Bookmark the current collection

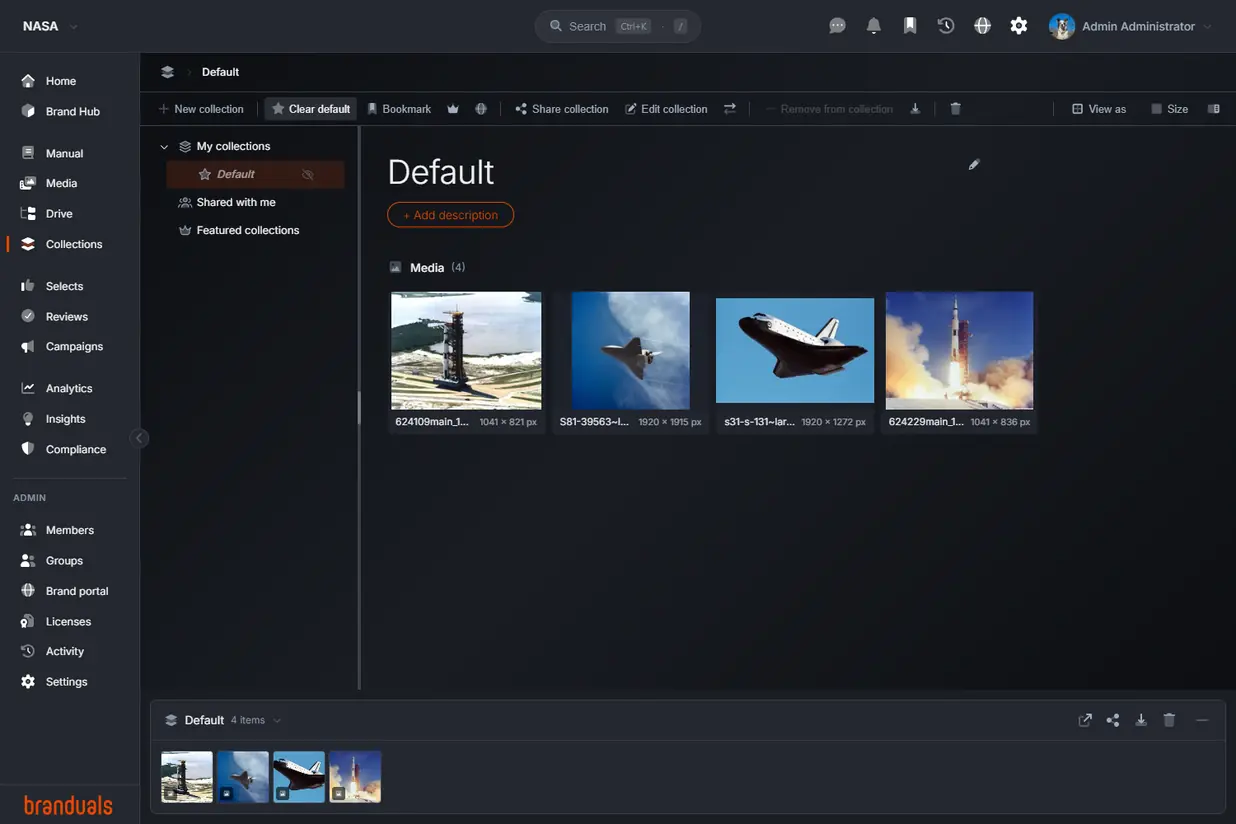coord(399,109)
